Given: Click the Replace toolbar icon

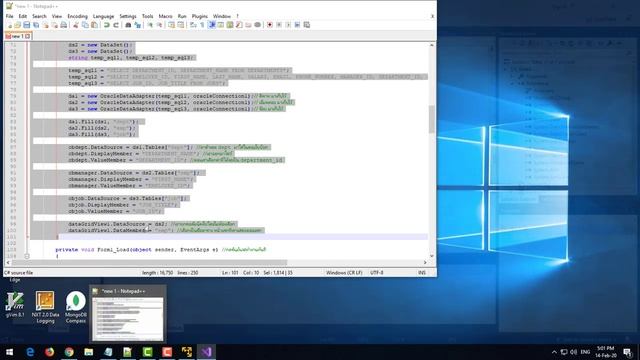Looking at the screenshot, I should 138,25.
